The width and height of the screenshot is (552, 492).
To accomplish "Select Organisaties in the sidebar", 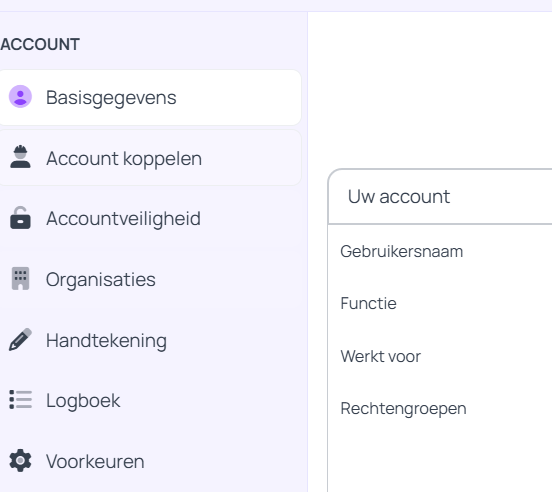I will click(150, 279).
